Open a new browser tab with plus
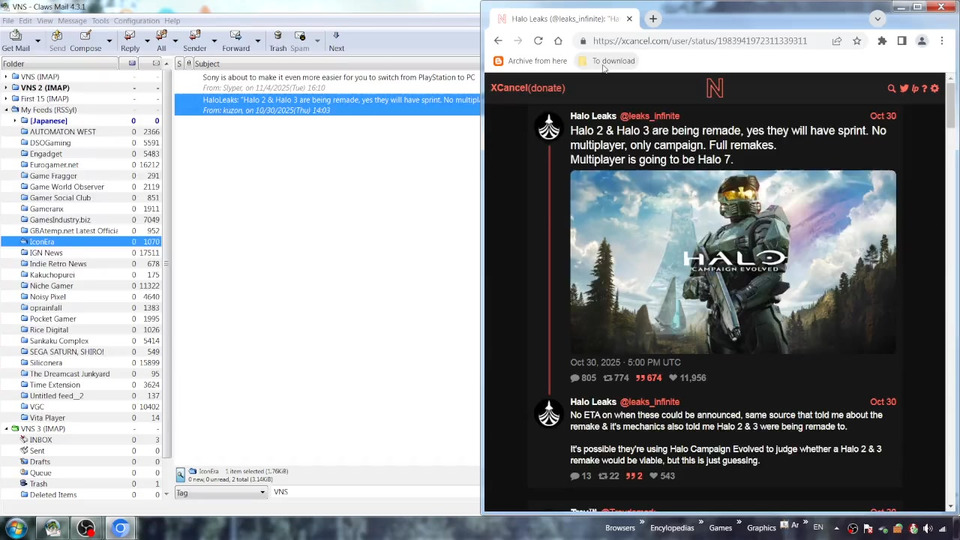This screenshot has width=960, height=540. 653,19
